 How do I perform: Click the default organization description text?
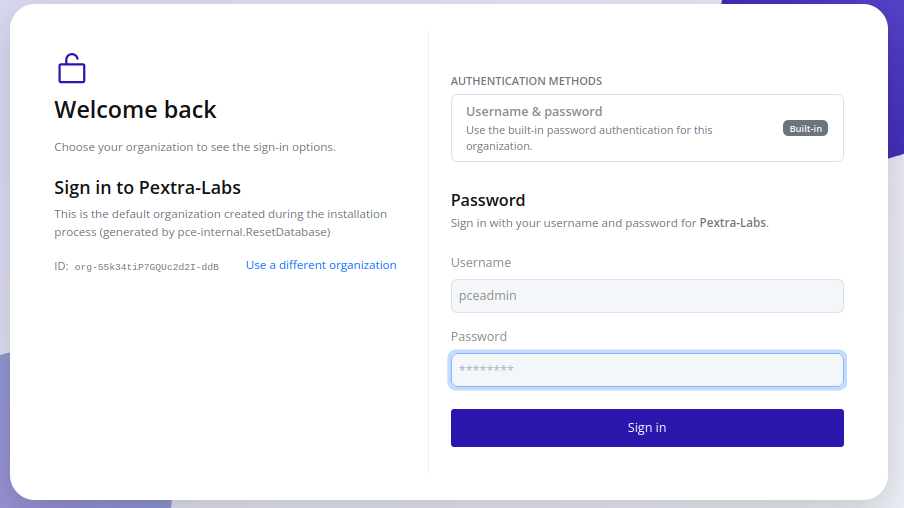pyautogui.click(x=220, y=223)
